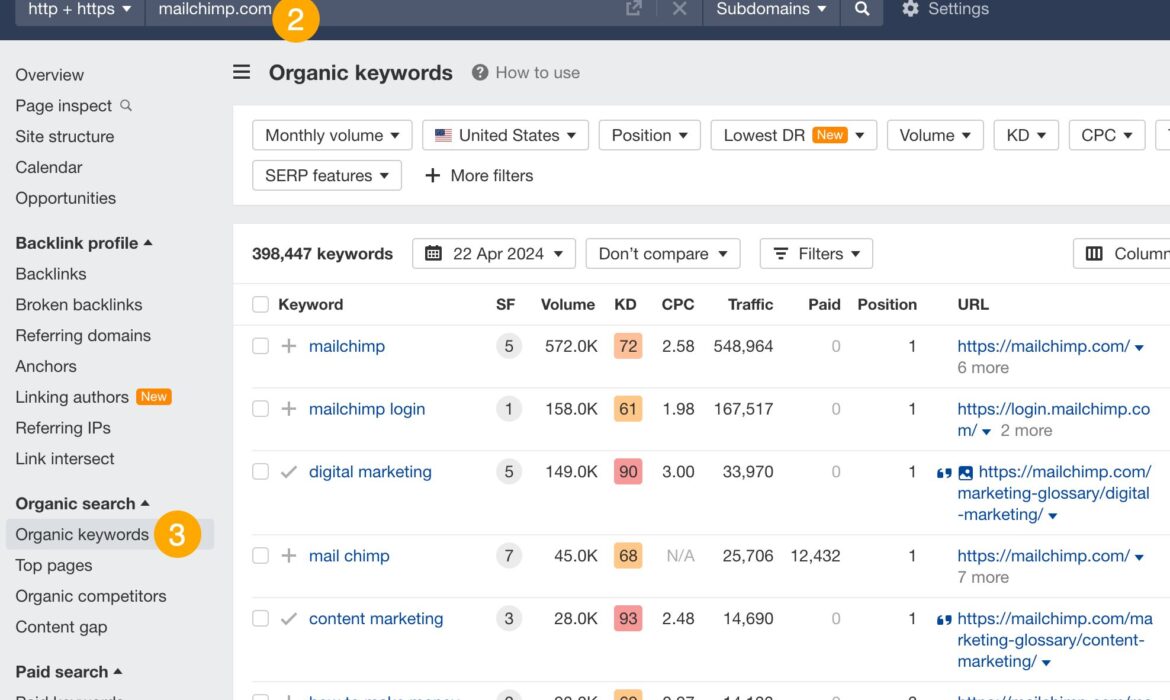
Task: Select the mailchimp keyword row checkbox
Action: (260, 346)
